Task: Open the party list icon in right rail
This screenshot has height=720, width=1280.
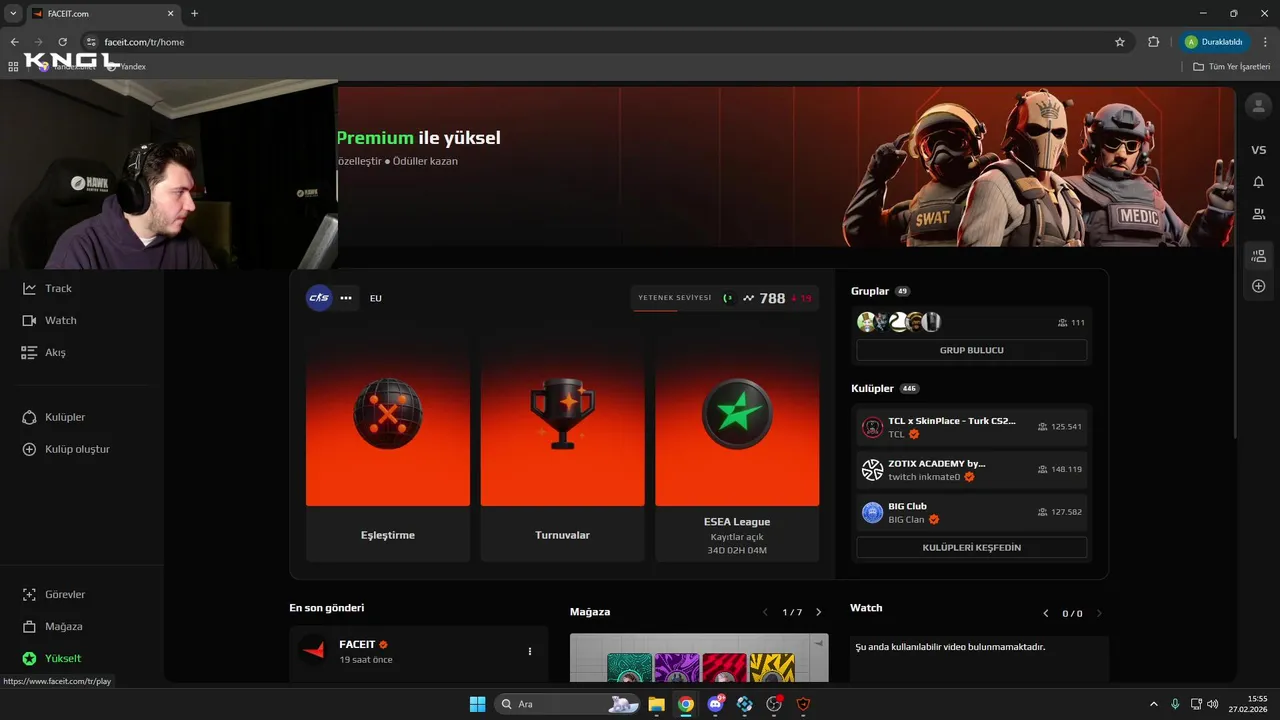Action: (1258, 257)
